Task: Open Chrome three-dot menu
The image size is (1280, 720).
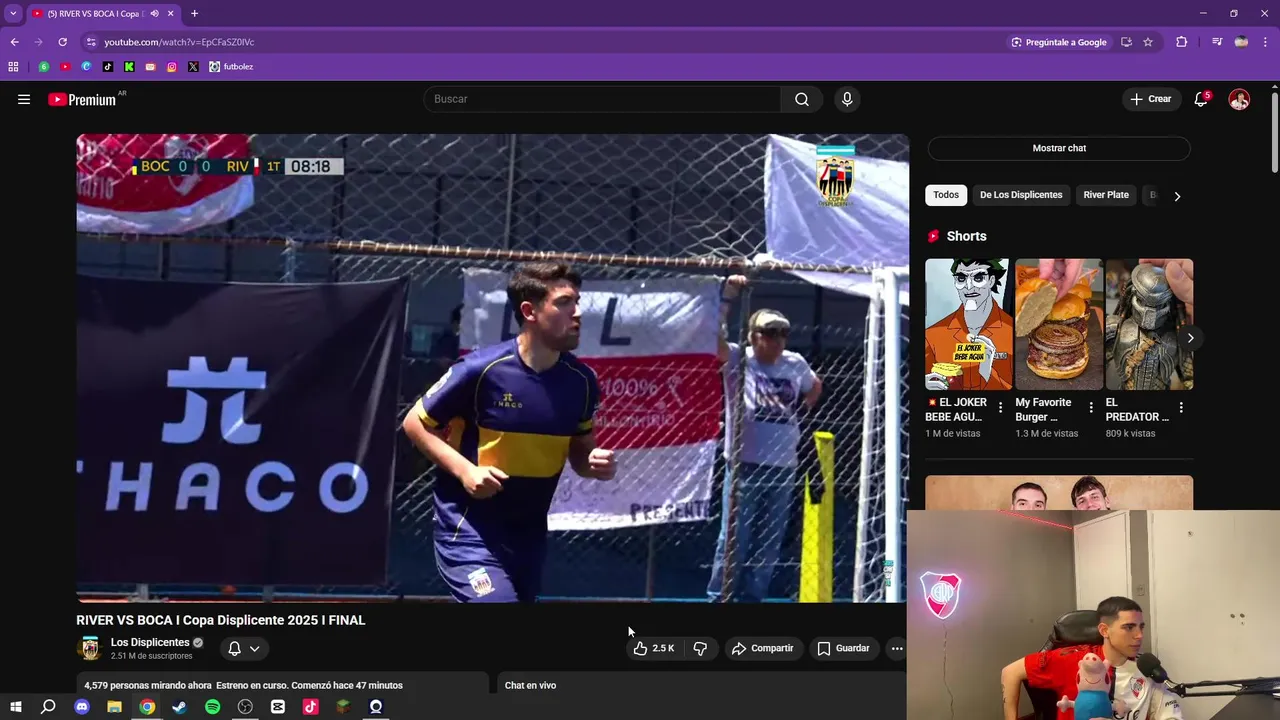Action: click(x=1265, y=42)
